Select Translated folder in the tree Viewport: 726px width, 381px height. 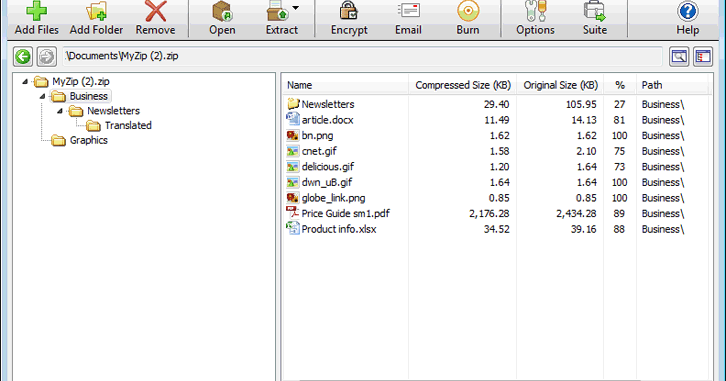[x=128, y=125]
